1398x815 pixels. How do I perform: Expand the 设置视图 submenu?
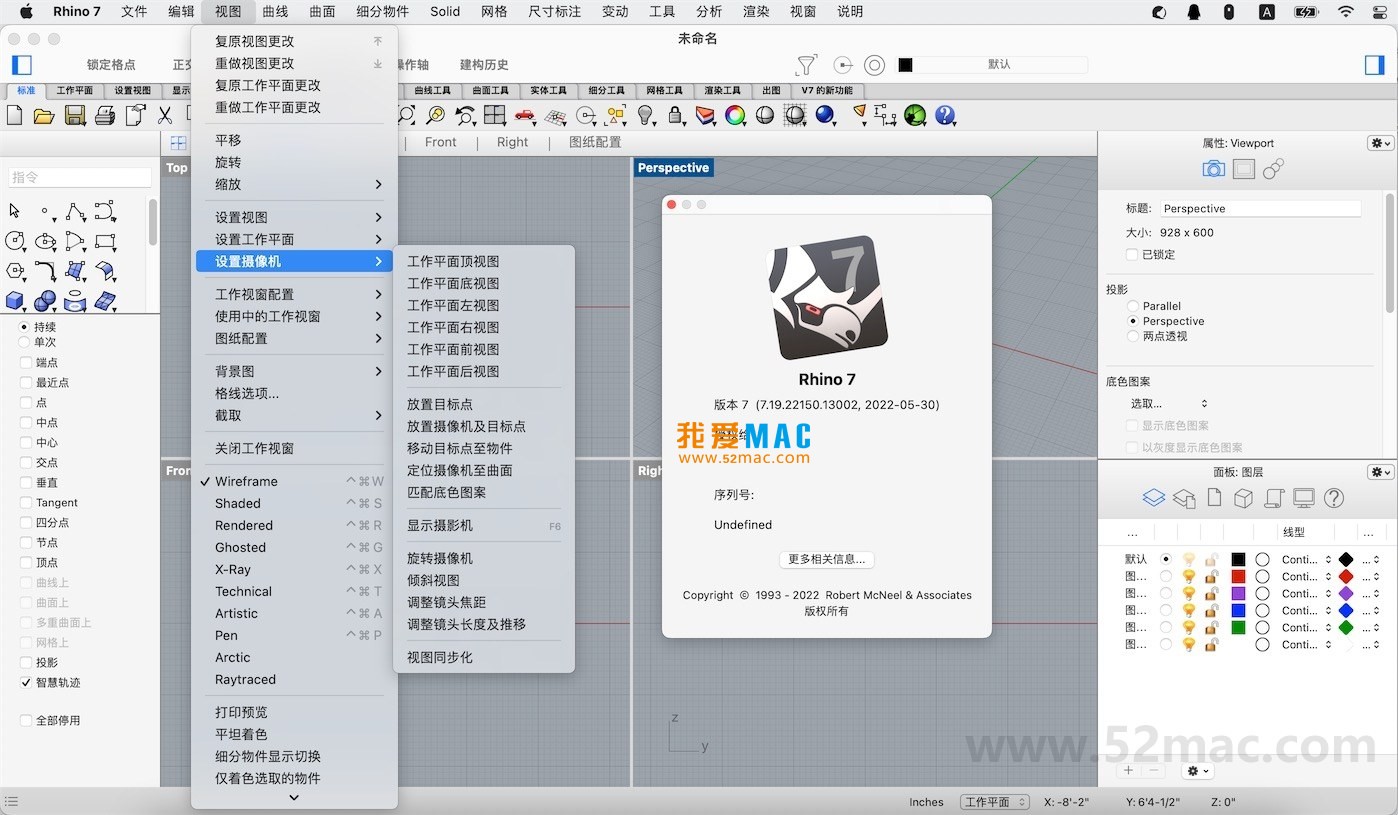click(x=240, y=216)
